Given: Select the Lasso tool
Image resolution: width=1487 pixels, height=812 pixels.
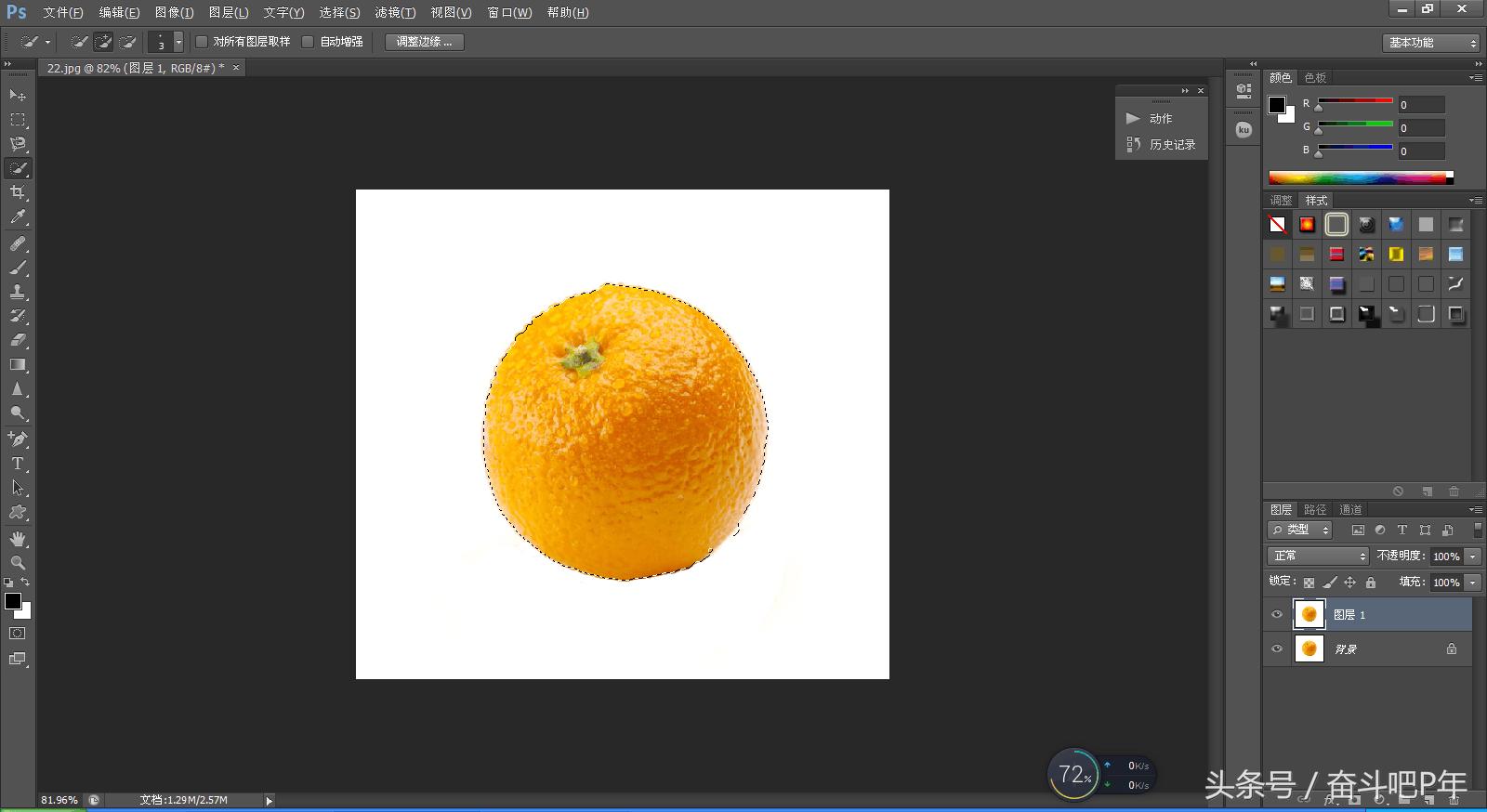Looking at the screenshot, I should pos(18,144).
